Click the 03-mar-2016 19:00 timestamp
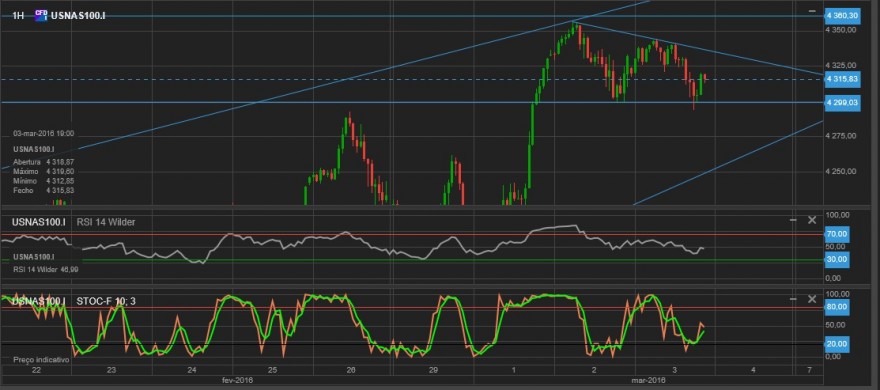The image size is (880, 390). tap(44, 134)
